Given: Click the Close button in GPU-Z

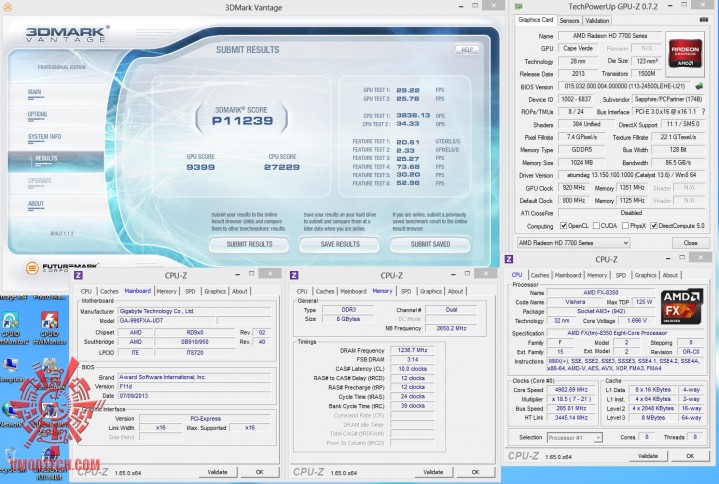Looking at the screenshot, I should click(690, 242).
